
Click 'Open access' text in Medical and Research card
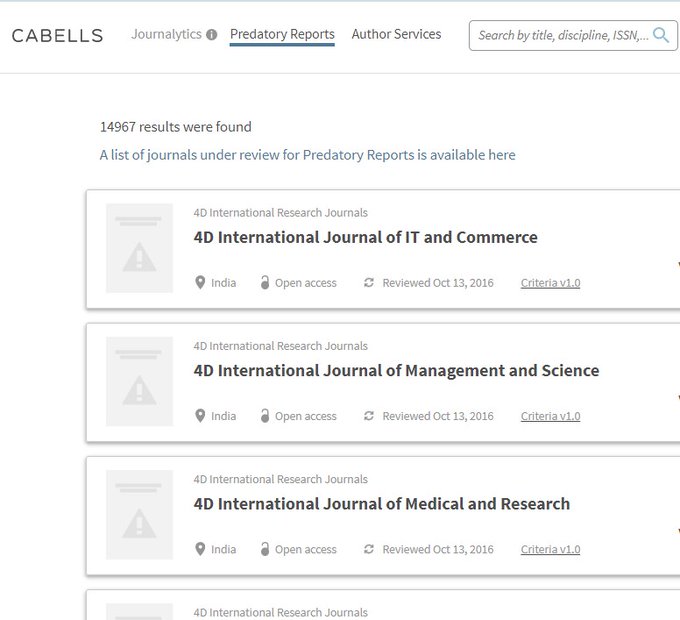tap(306, 549)
